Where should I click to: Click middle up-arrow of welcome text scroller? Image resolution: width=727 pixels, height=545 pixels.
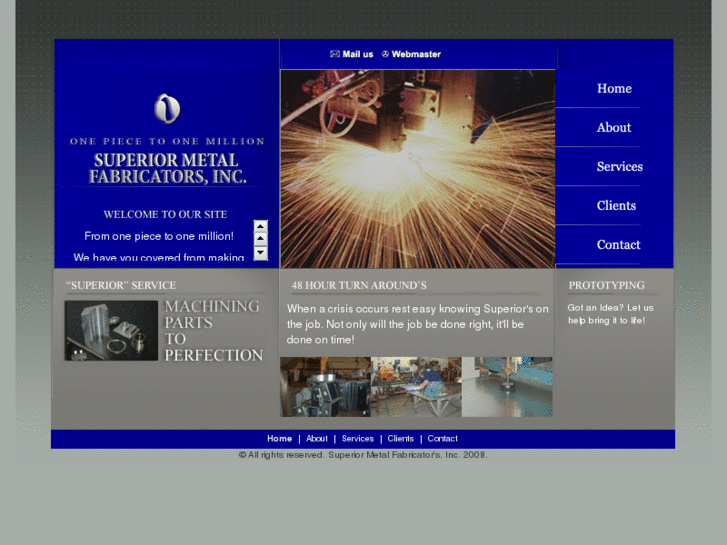click(x=261, y=239)
